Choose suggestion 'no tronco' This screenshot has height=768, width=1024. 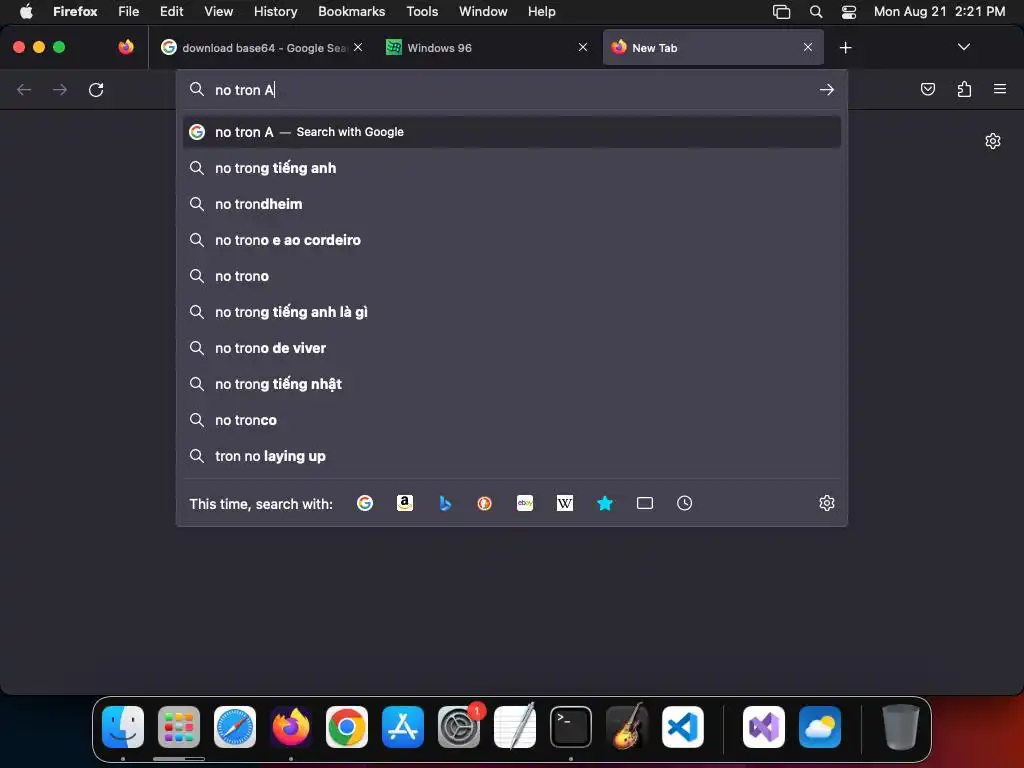511,420
